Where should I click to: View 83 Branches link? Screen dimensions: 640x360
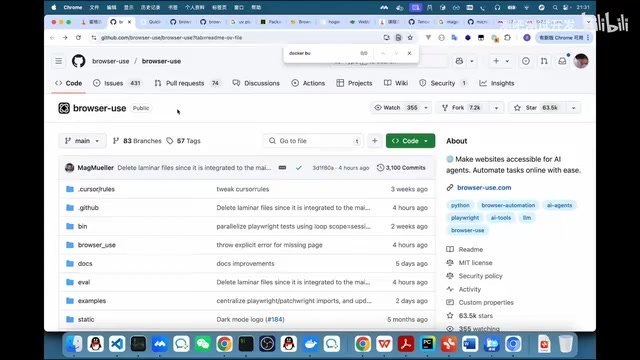pyautogui.click(x=137, y=141)
